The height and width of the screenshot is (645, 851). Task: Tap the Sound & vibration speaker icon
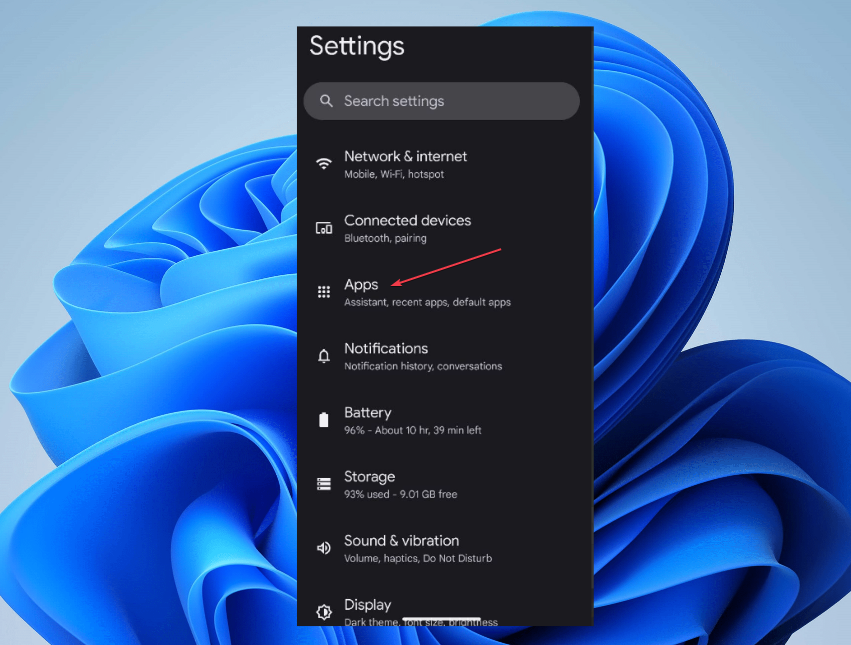pyautogui.click(x=324, y=548)
